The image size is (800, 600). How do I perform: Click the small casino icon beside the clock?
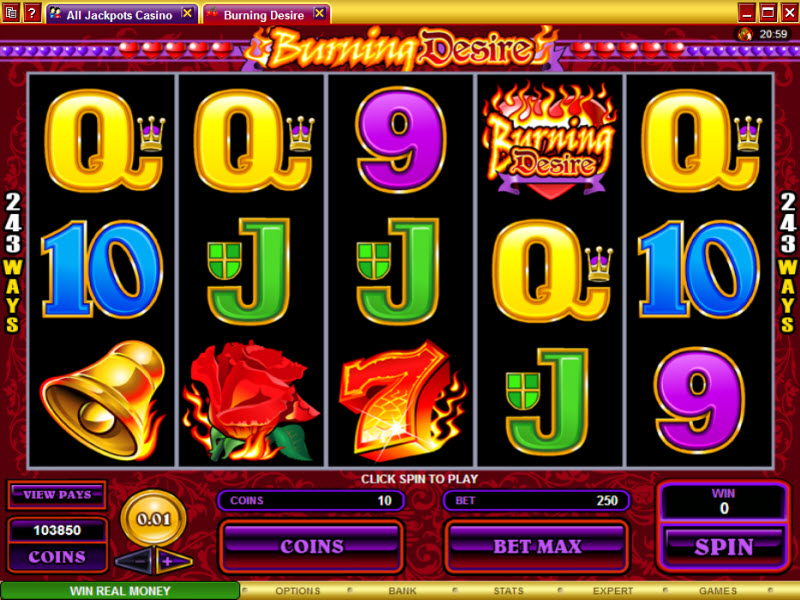click(x=745, y=34)
